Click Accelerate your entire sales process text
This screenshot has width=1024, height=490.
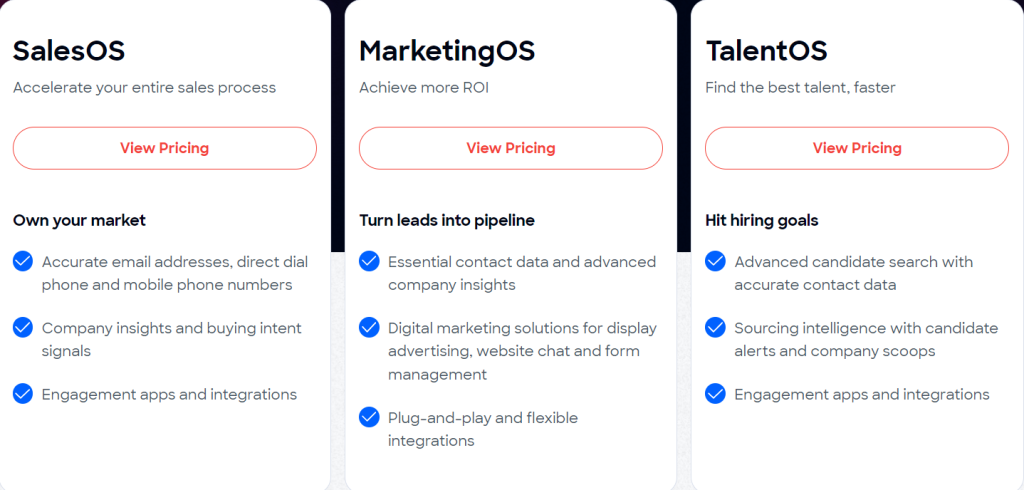coord(144,88)
